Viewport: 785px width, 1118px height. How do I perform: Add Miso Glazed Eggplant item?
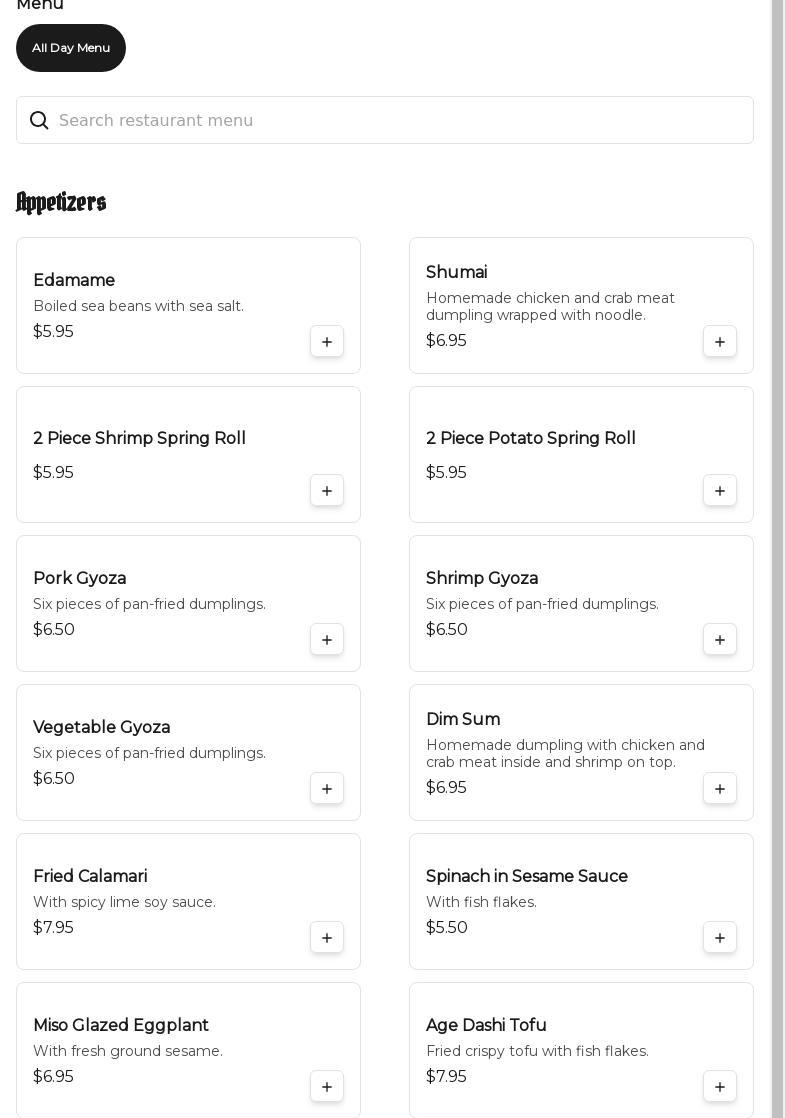click(x=327, y=1087)
